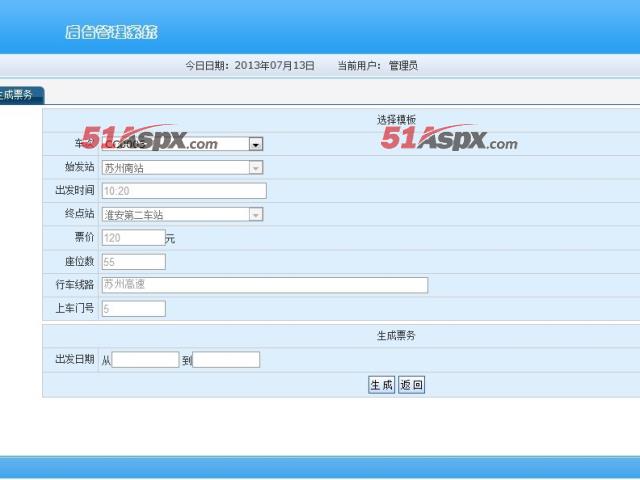Focus the 票价 input field
The width and height of the screenshot is (640, 480).
coord(133,238)
